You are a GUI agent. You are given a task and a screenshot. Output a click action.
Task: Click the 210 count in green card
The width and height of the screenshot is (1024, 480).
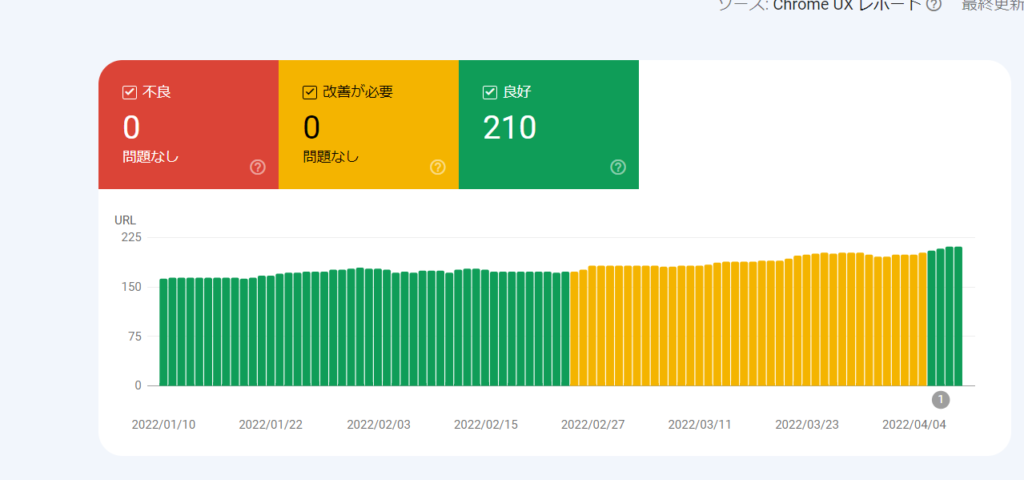point(509,128)
